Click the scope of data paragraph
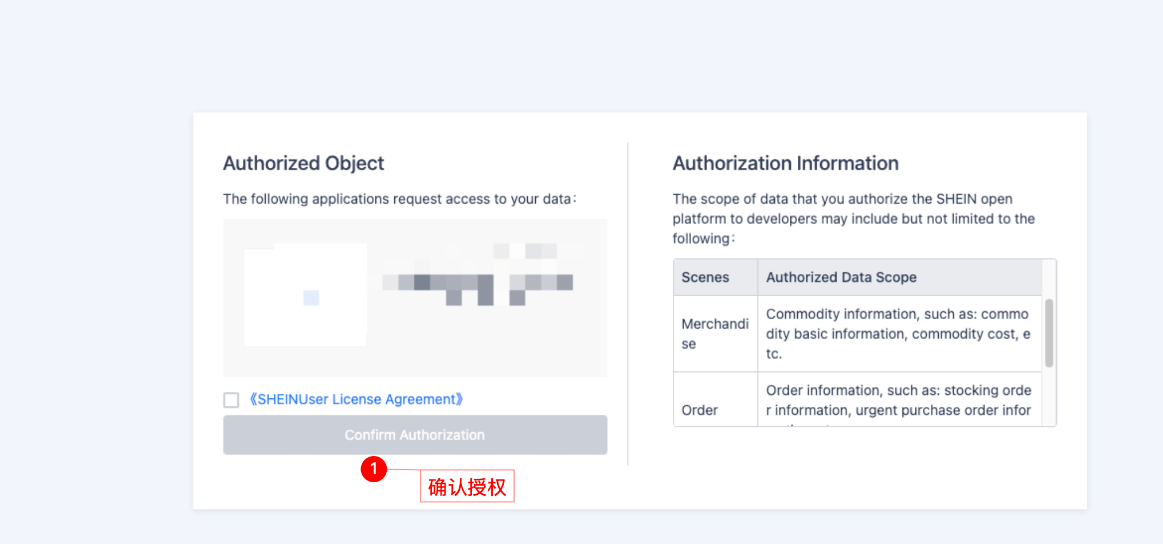 pos(853,218)
